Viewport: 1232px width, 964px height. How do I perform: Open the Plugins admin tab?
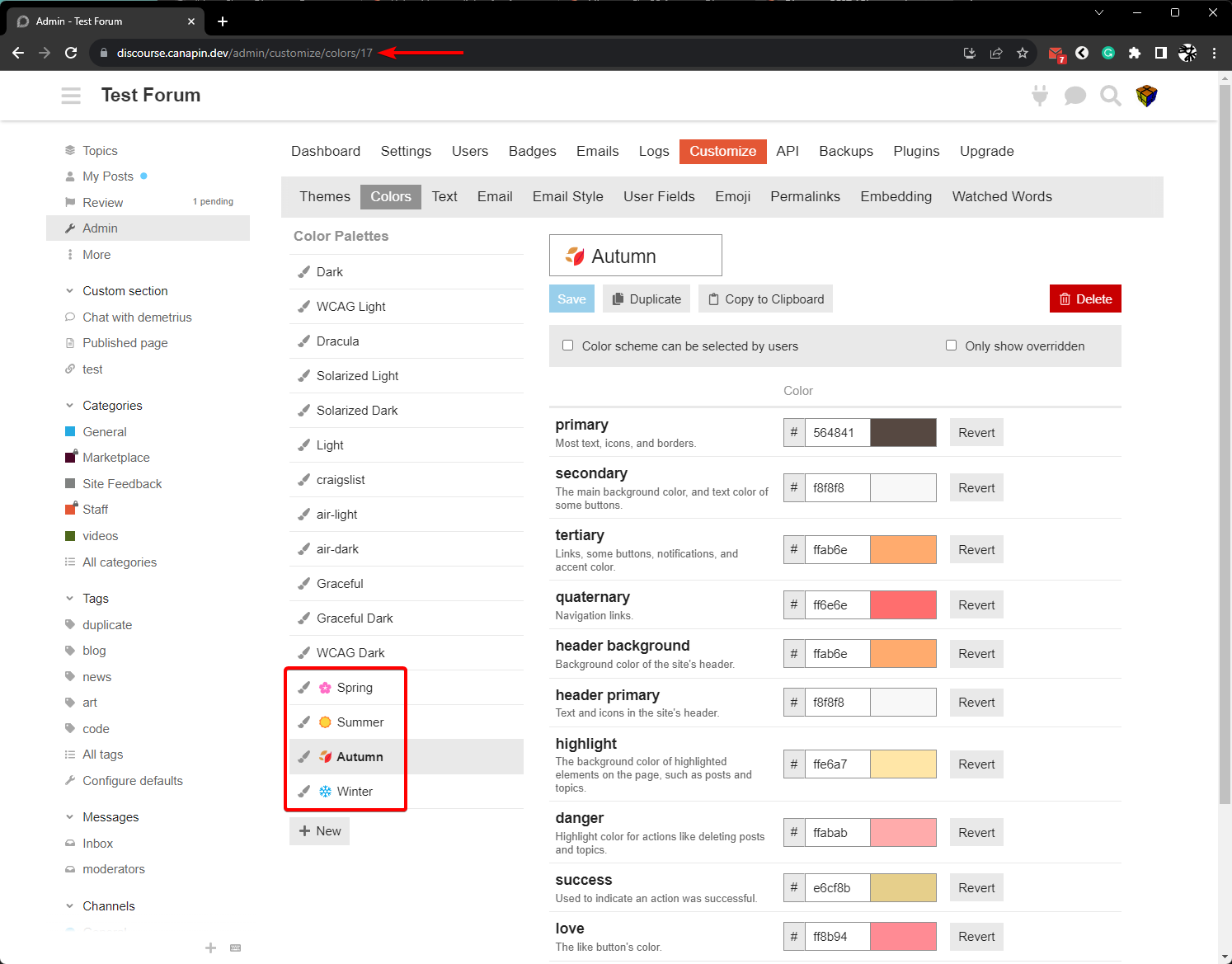tap(916, 151)
